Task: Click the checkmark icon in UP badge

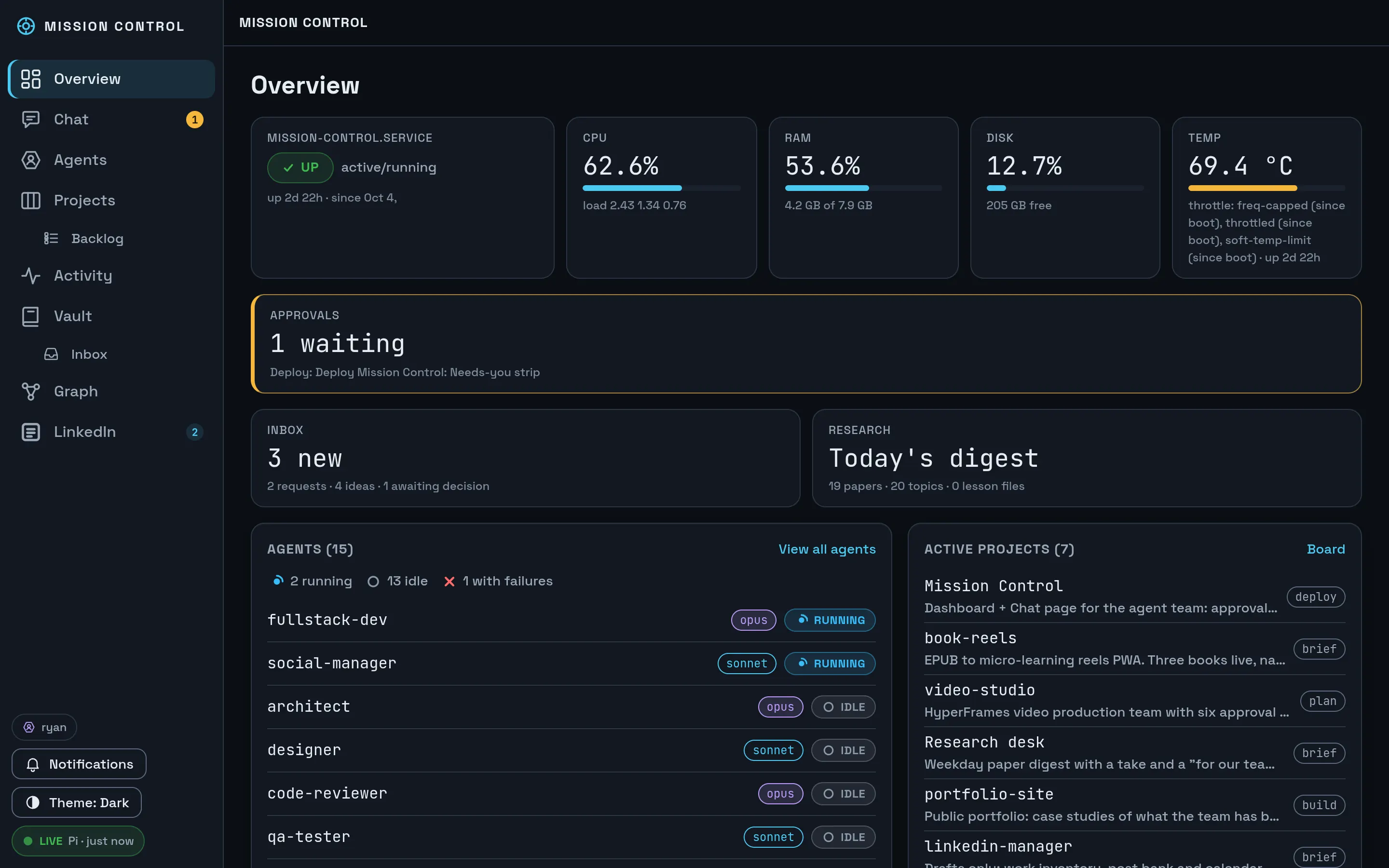Action: coord(288,168)
